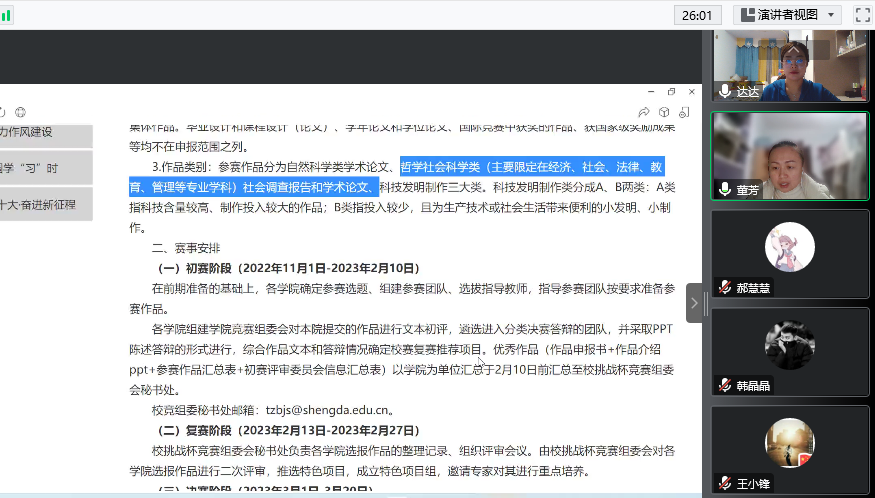Screen dimensions: 875x498
Task: Click the muted microphone icon for 郝慧慧
Action: tap(725, 287)
